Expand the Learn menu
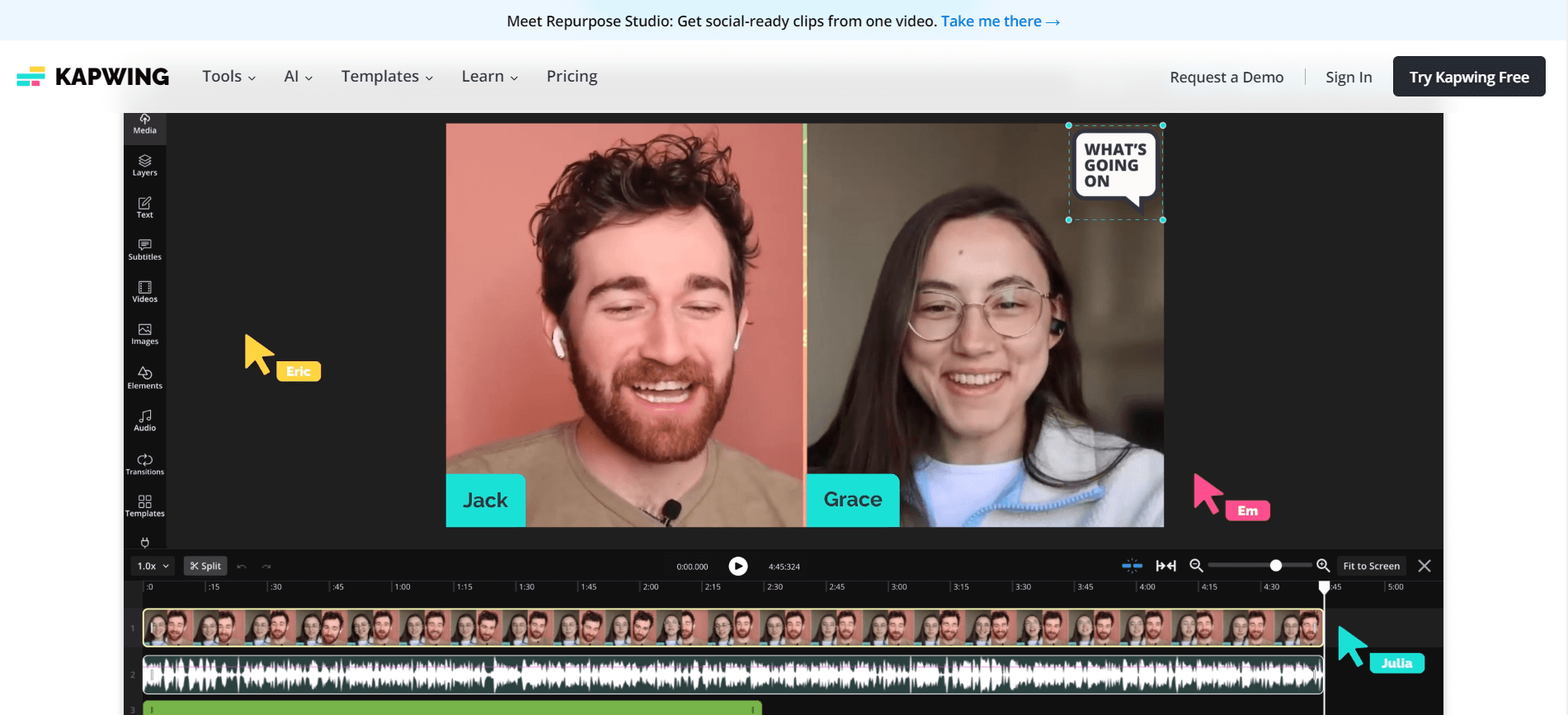1568x715 pixels. pyautogui.click(x=490, y=76)
